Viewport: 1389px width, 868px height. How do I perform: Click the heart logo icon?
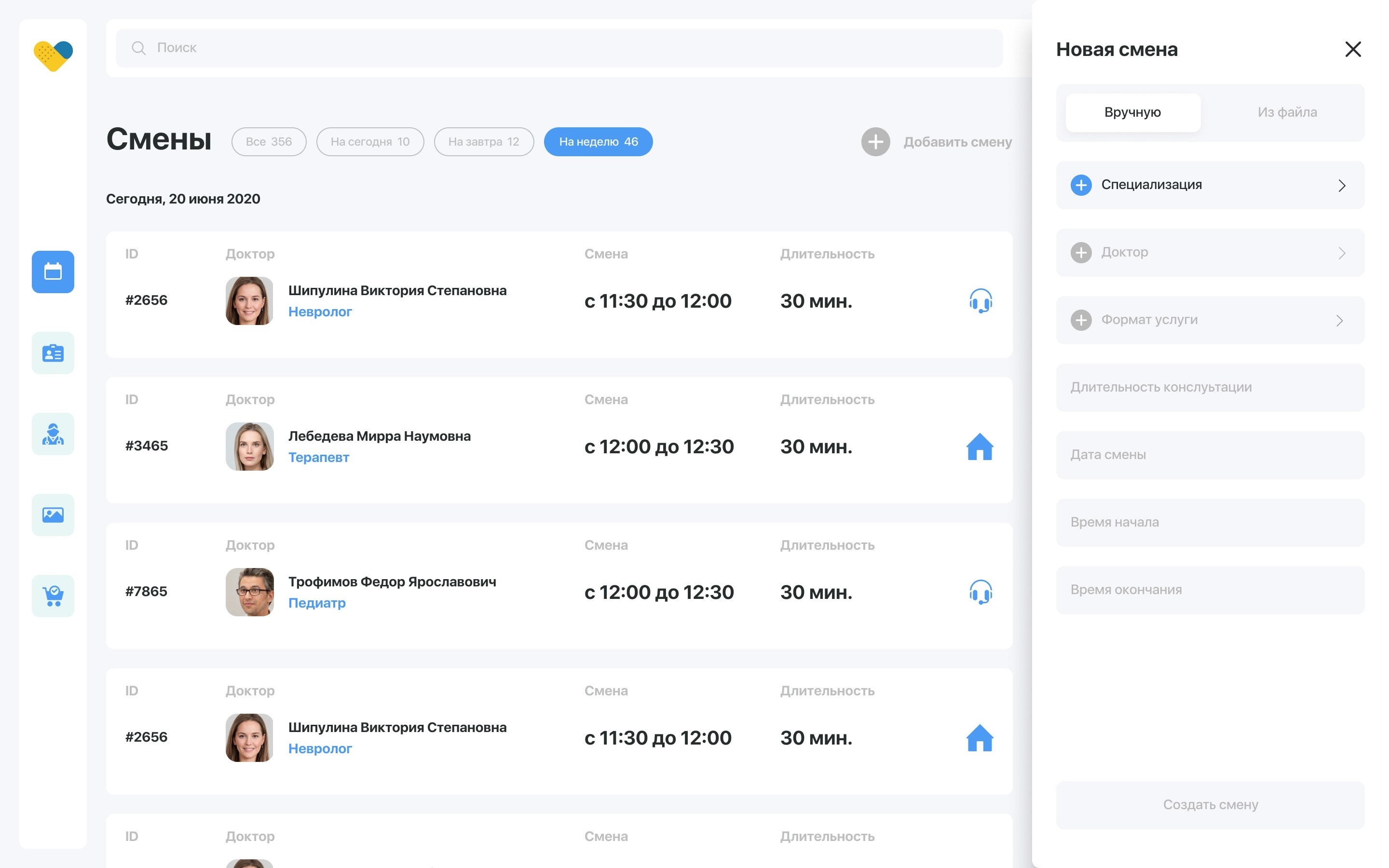53,55
